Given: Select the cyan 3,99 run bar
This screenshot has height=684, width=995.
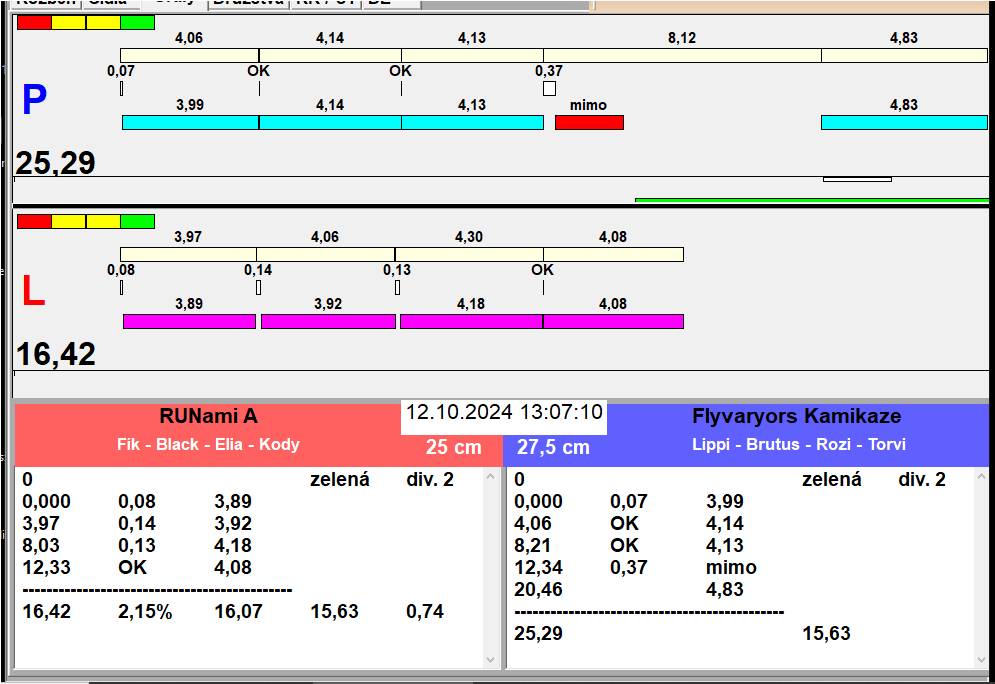Looking at the screenshot, I should [x=190, y=122].
